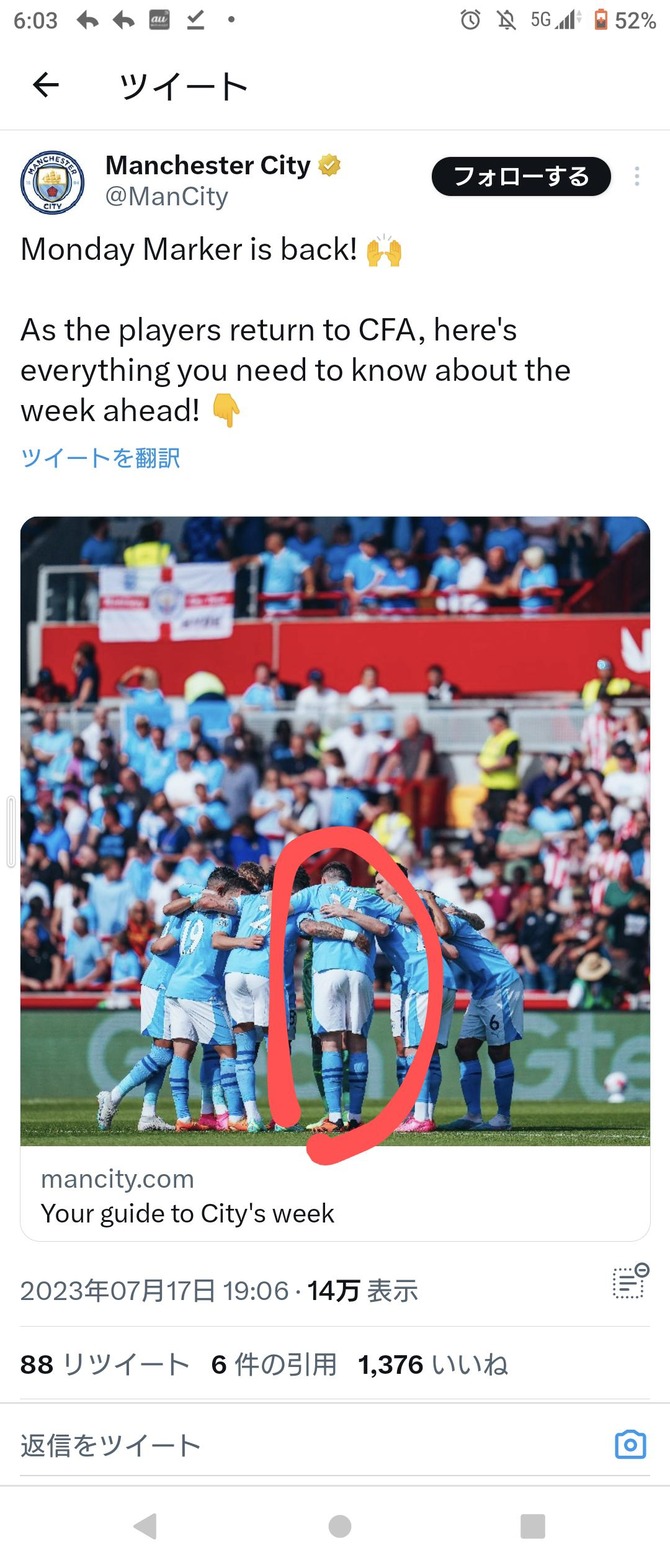Tap the Manchester City display name

click(208, 165)
